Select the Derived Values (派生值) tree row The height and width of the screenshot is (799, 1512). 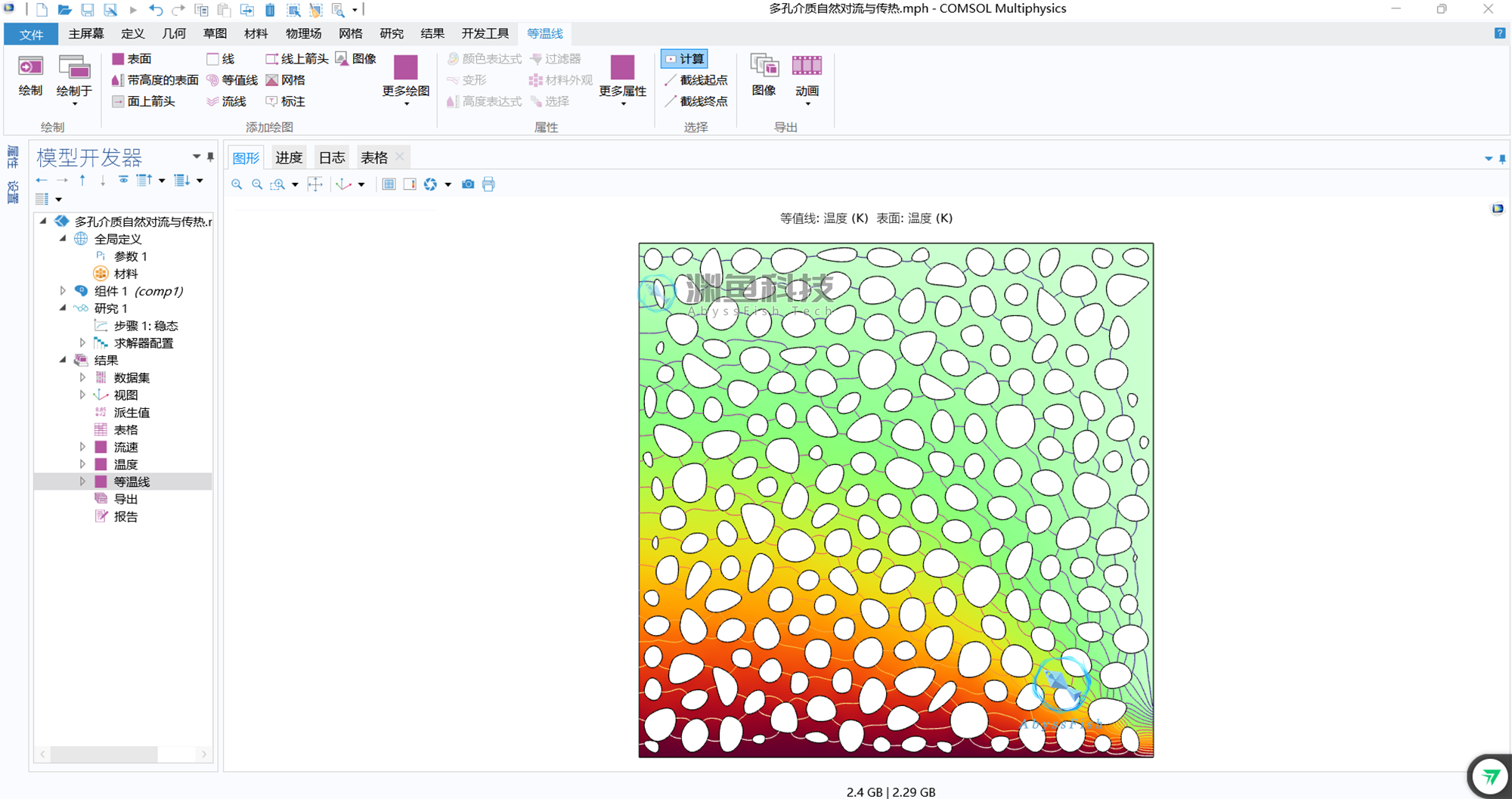(123, 412)
